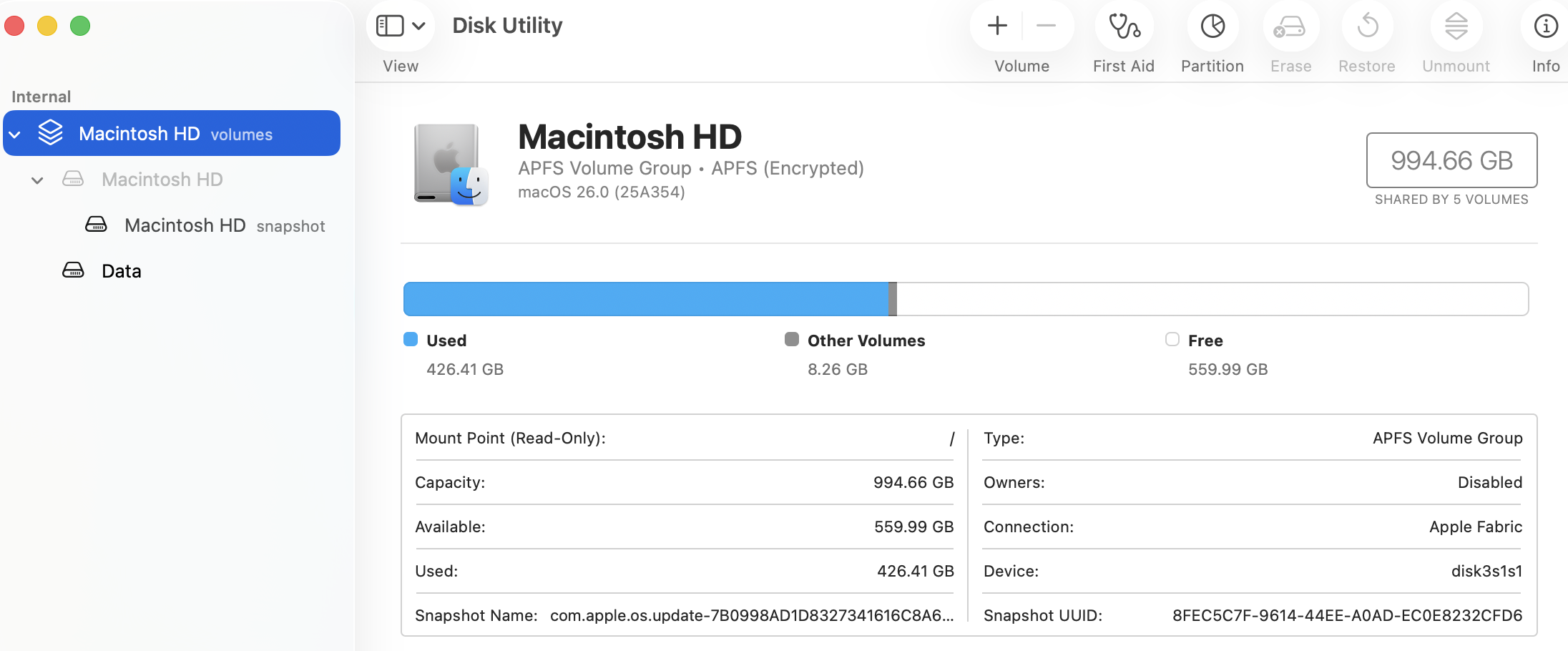This screenshot has height=651, width=1568.
Task: Collapse the Macintosh HD volumes group
Action: pyautogui.click(x=15, y=134)
